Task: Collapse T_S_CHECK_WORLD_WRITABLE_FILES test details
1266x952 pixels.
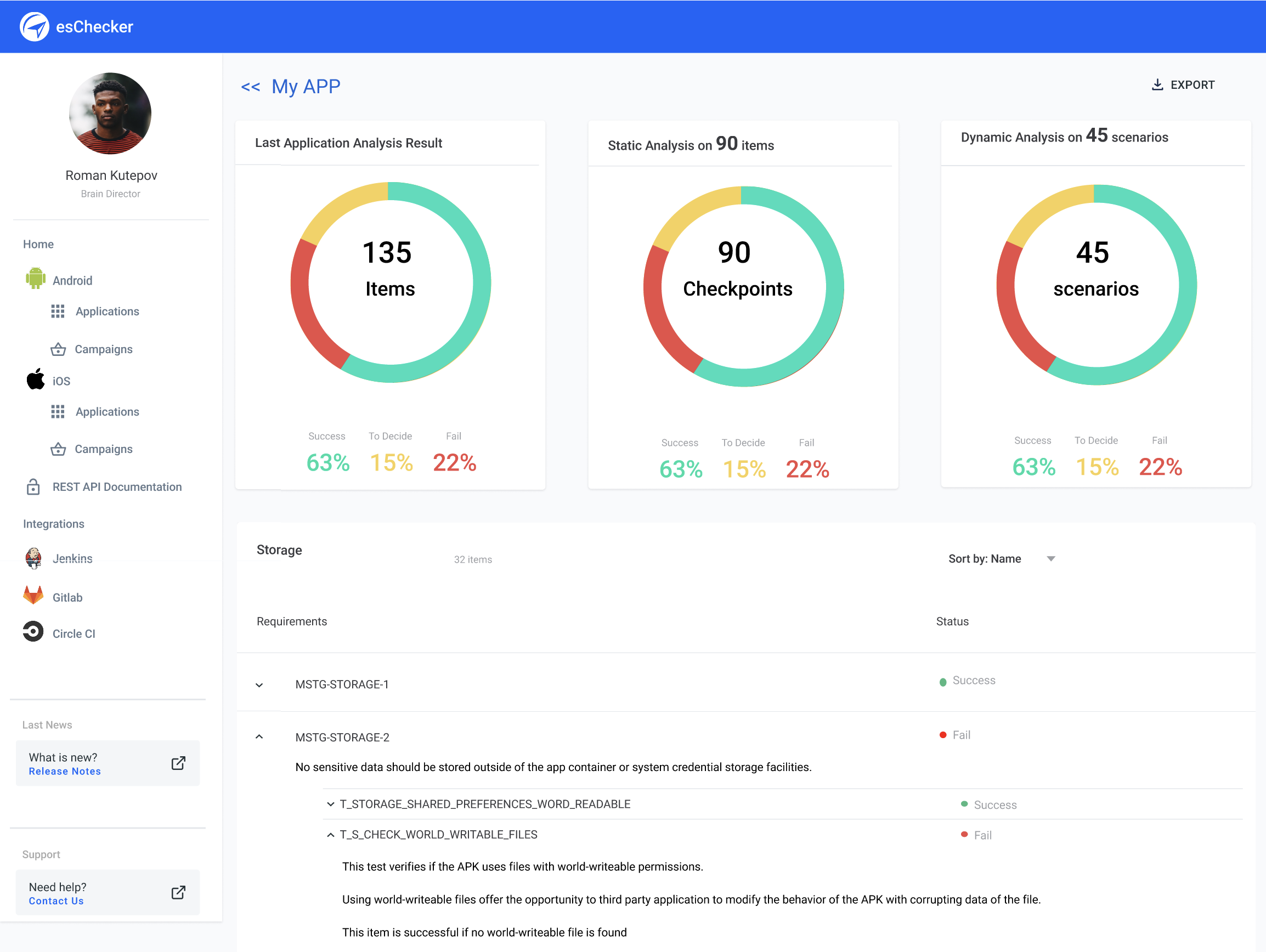Action: click(330, 835)
